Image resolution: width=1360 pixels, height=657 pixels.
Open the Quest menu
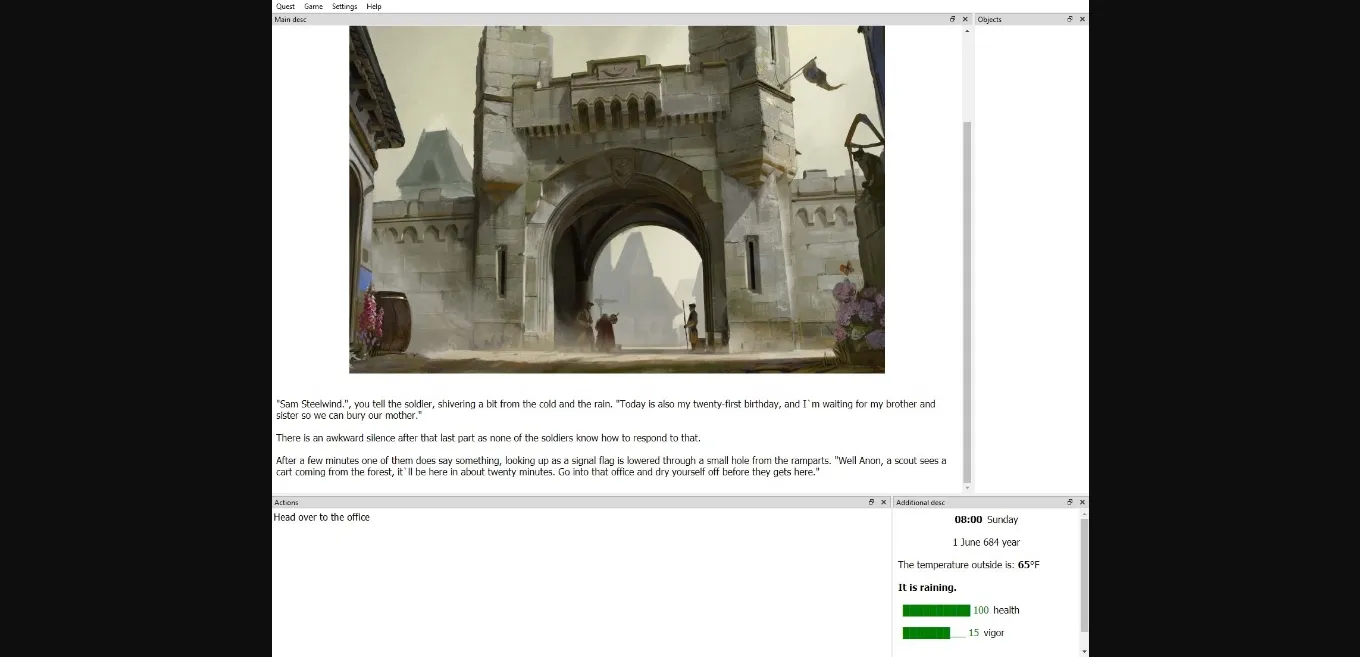pyautogui.click(x=285, y=6)
